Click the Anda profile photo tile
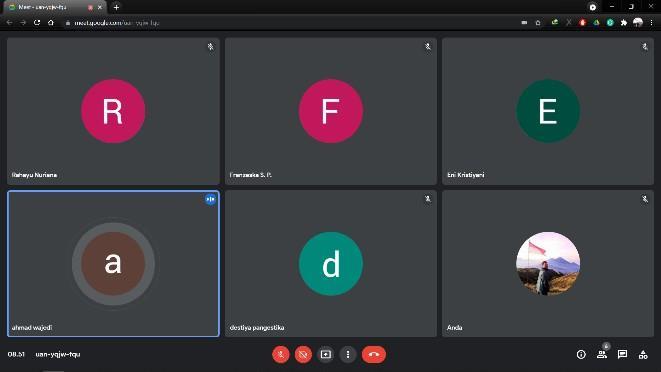 tap(548, 264)
